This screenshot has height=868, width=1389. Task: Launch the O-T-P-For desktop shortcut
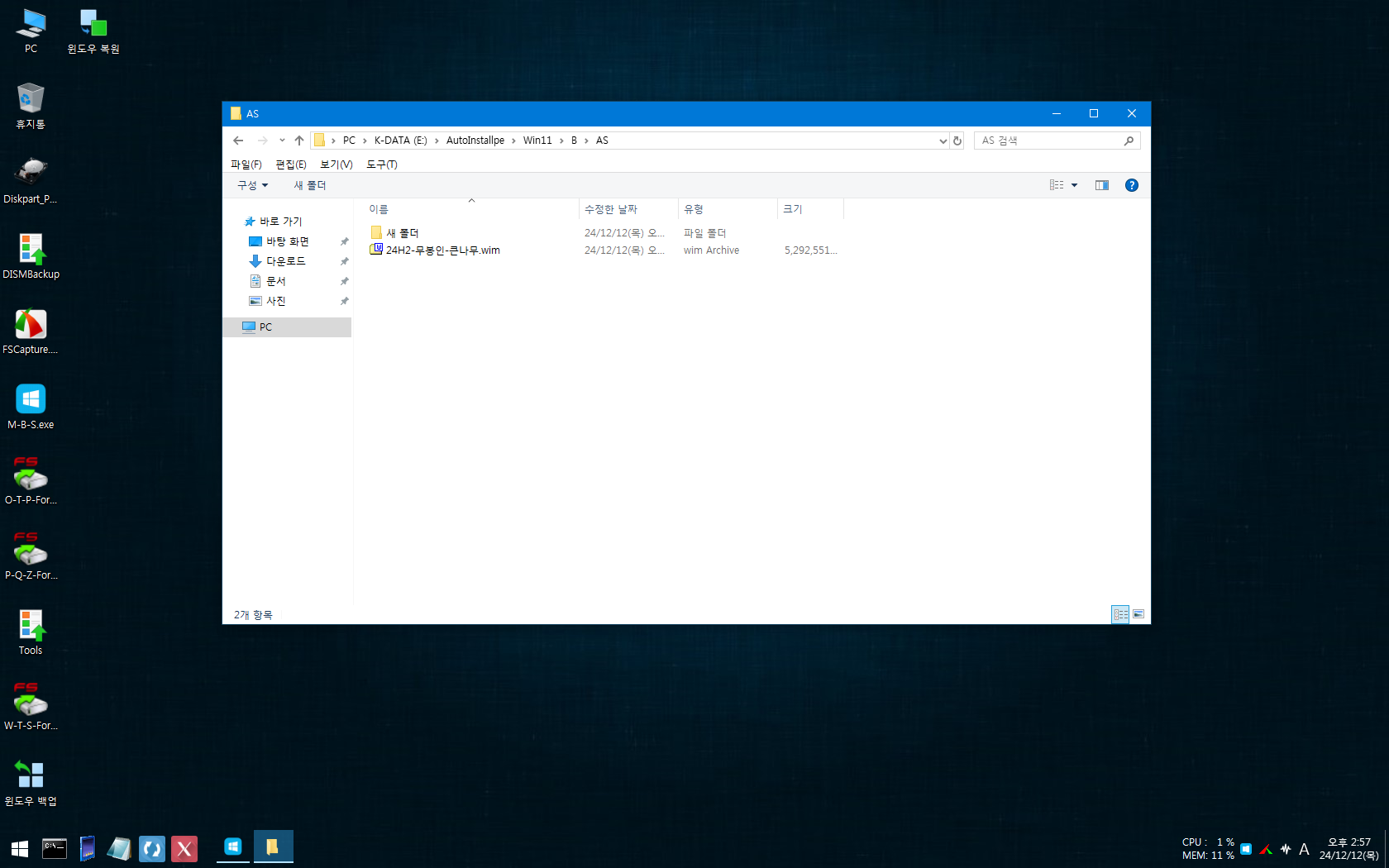click(x=31, y=482)
